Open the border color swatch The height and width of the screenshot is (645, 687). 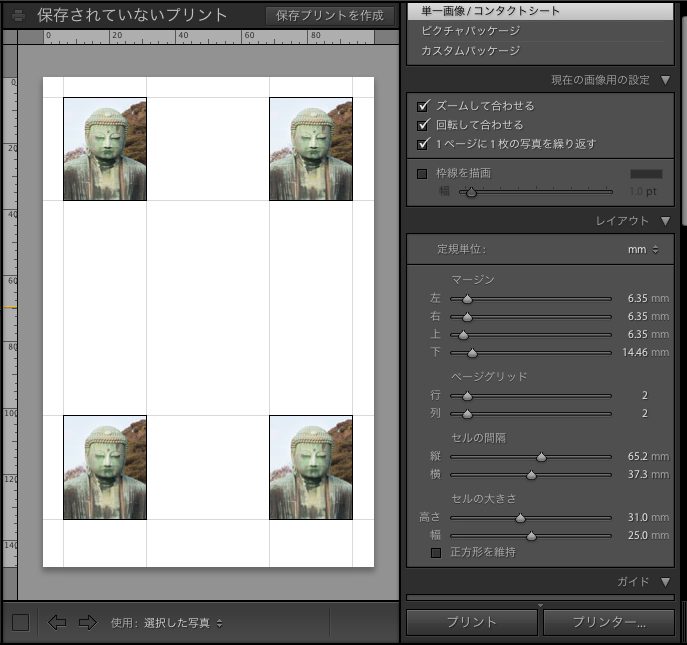click(x=646, y=174)
